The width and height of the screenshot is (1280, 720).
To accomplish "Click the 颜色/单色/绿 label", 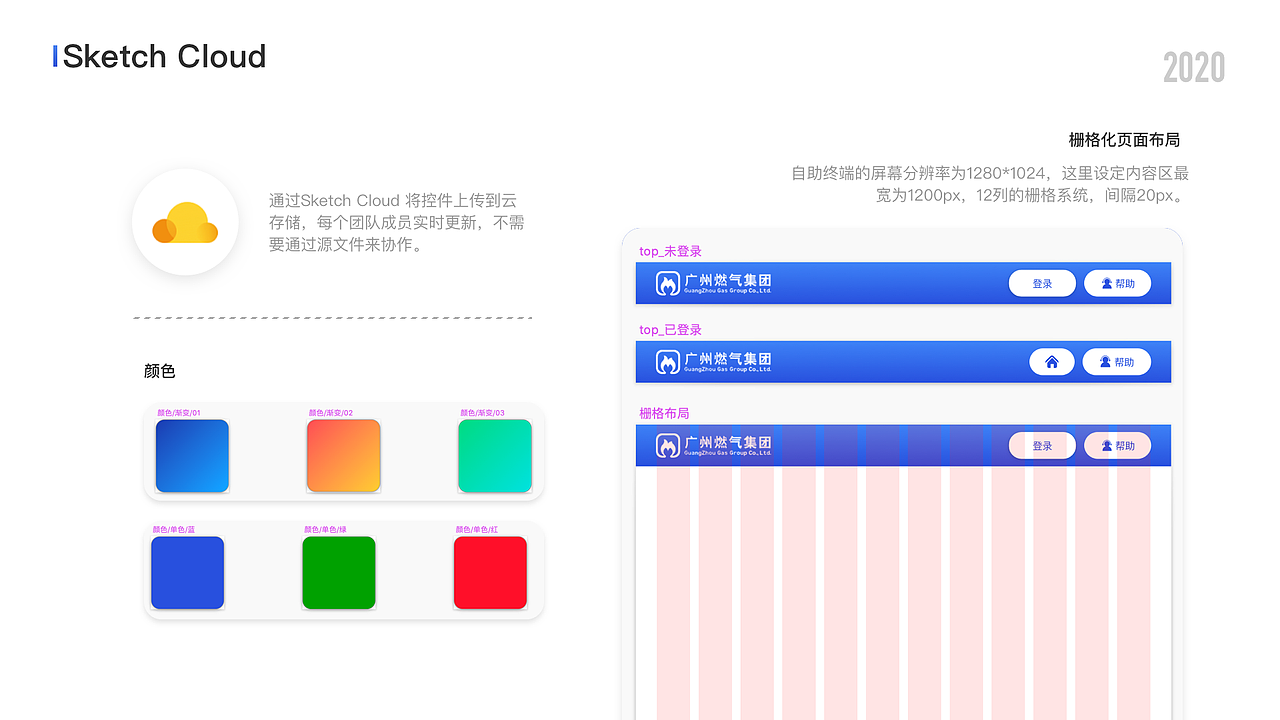I will coord(326,530).
